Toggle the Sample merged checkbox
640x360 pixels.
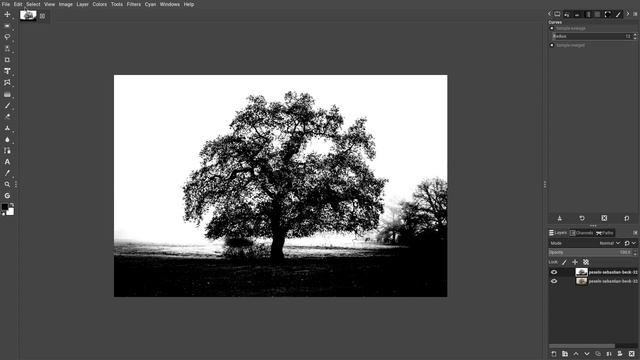(x=552, y=45)
